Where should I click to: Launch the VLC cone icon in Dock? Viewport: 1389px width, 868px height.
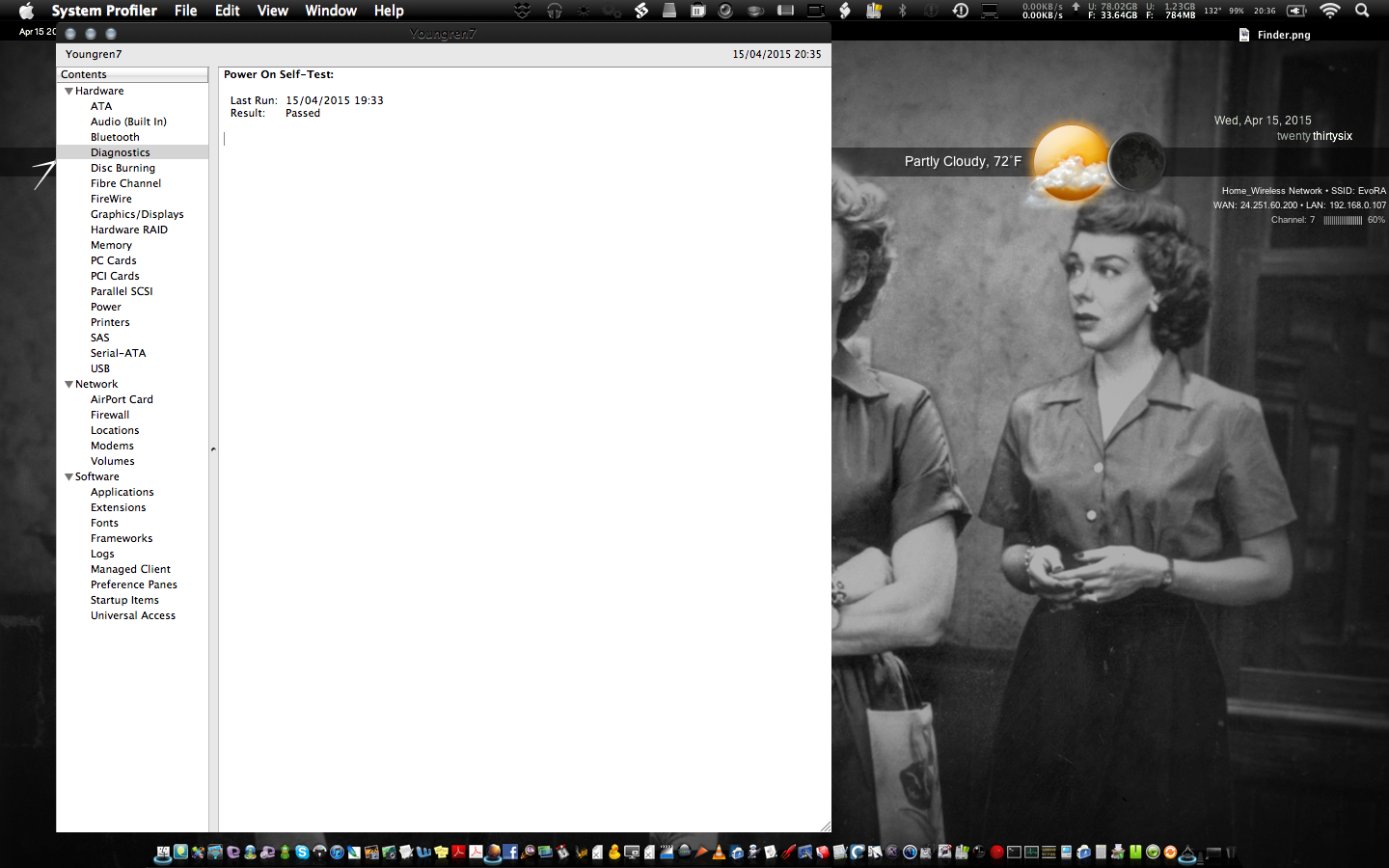[719, 852]
